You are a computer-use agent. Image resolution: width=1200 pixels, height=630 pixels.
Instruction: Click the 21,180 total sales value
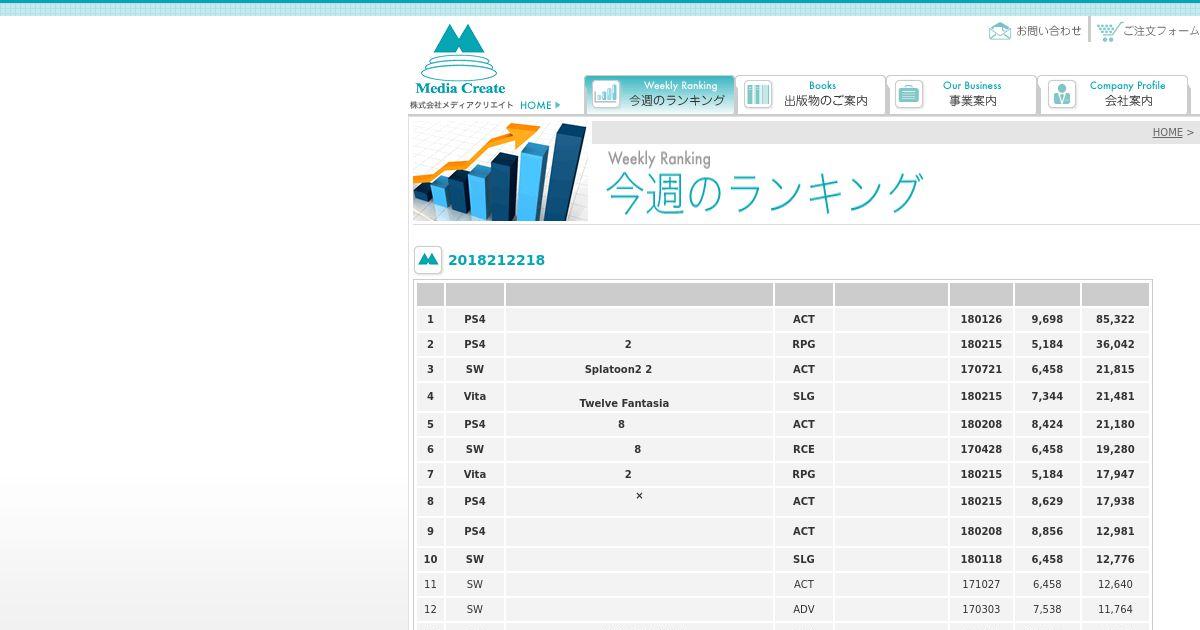tap(1115, 424)
